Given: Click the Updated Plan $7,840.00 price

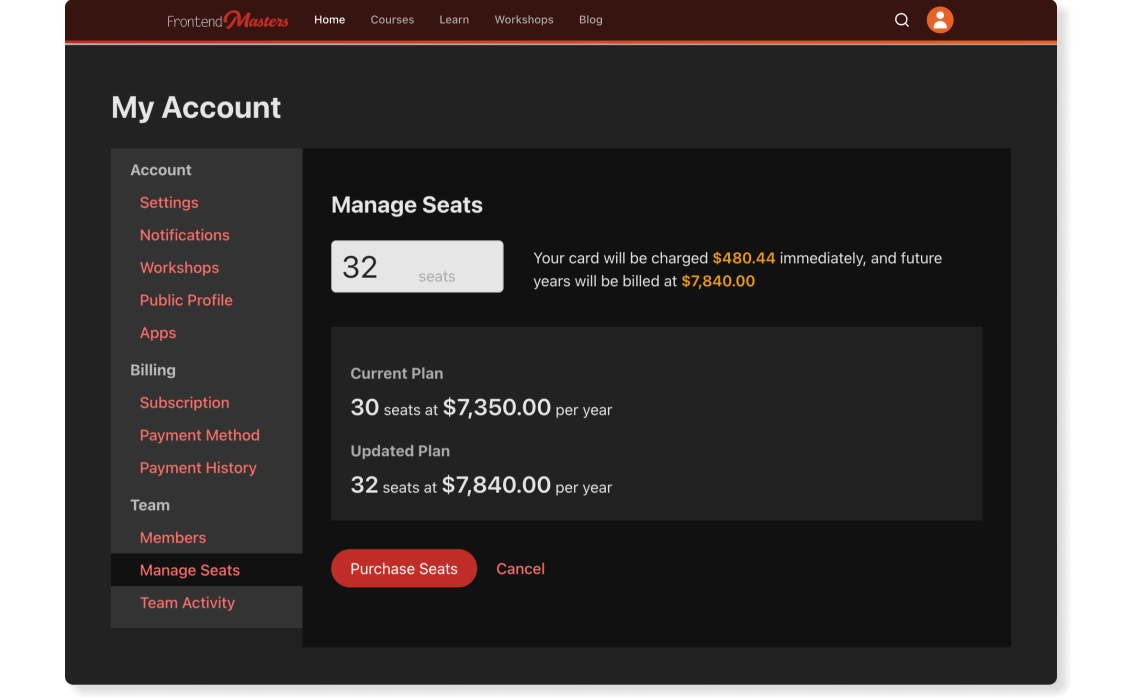Looking at the screenshot, I should click(496, 485).
